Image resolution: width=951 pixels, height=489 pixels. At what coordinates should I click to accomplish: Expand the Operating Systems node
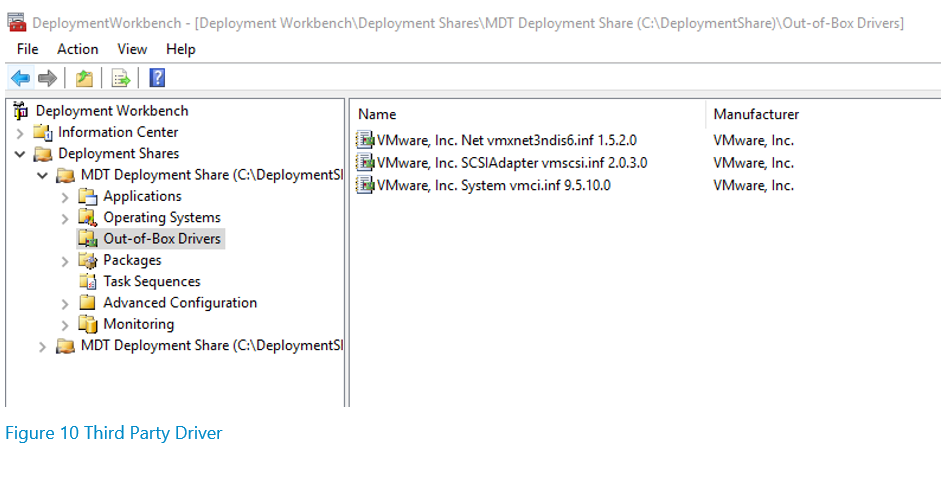65,218
